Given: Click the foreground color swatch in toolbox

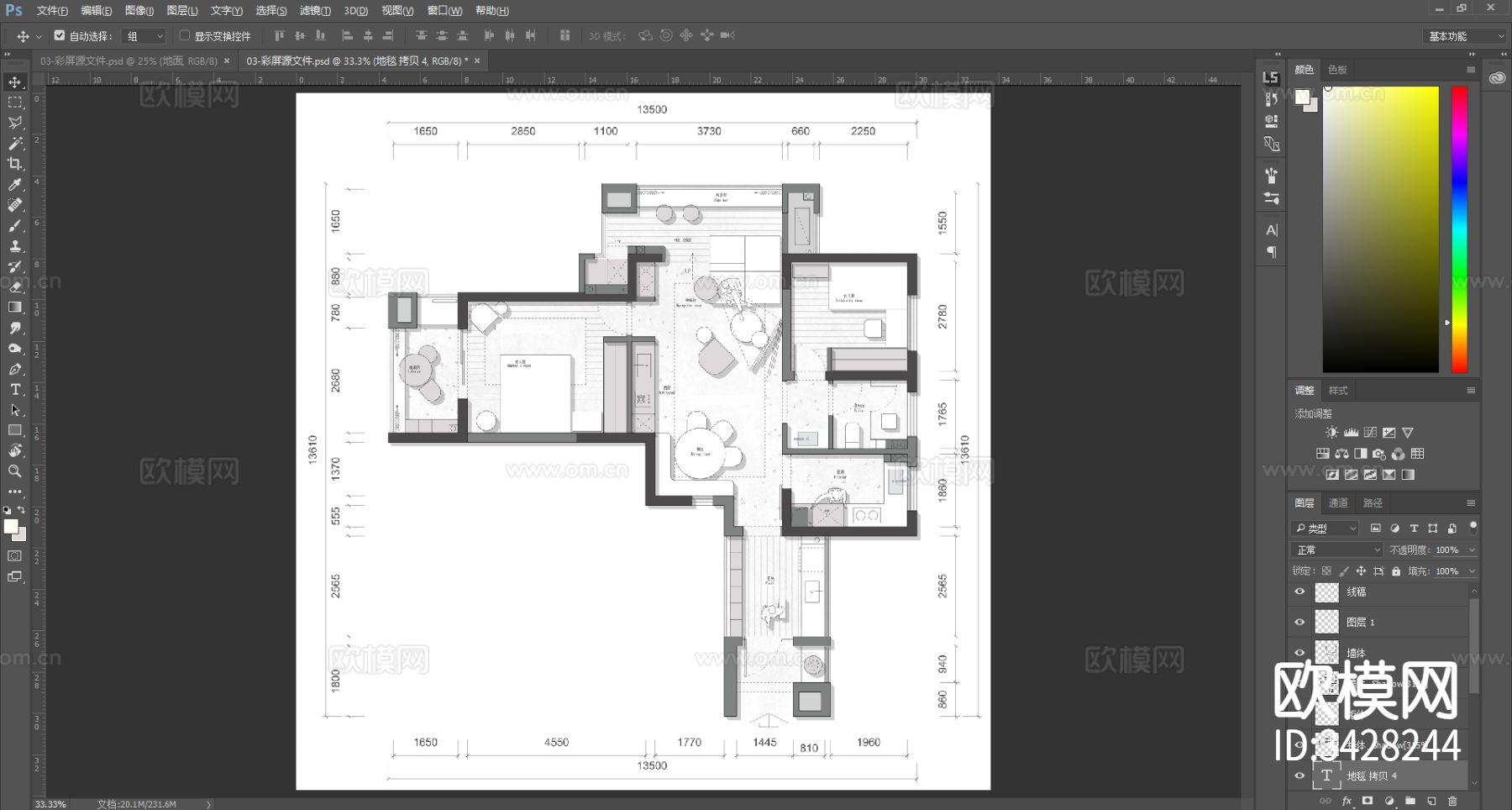Looking at the screenshot, I should [x=10, y=526].
